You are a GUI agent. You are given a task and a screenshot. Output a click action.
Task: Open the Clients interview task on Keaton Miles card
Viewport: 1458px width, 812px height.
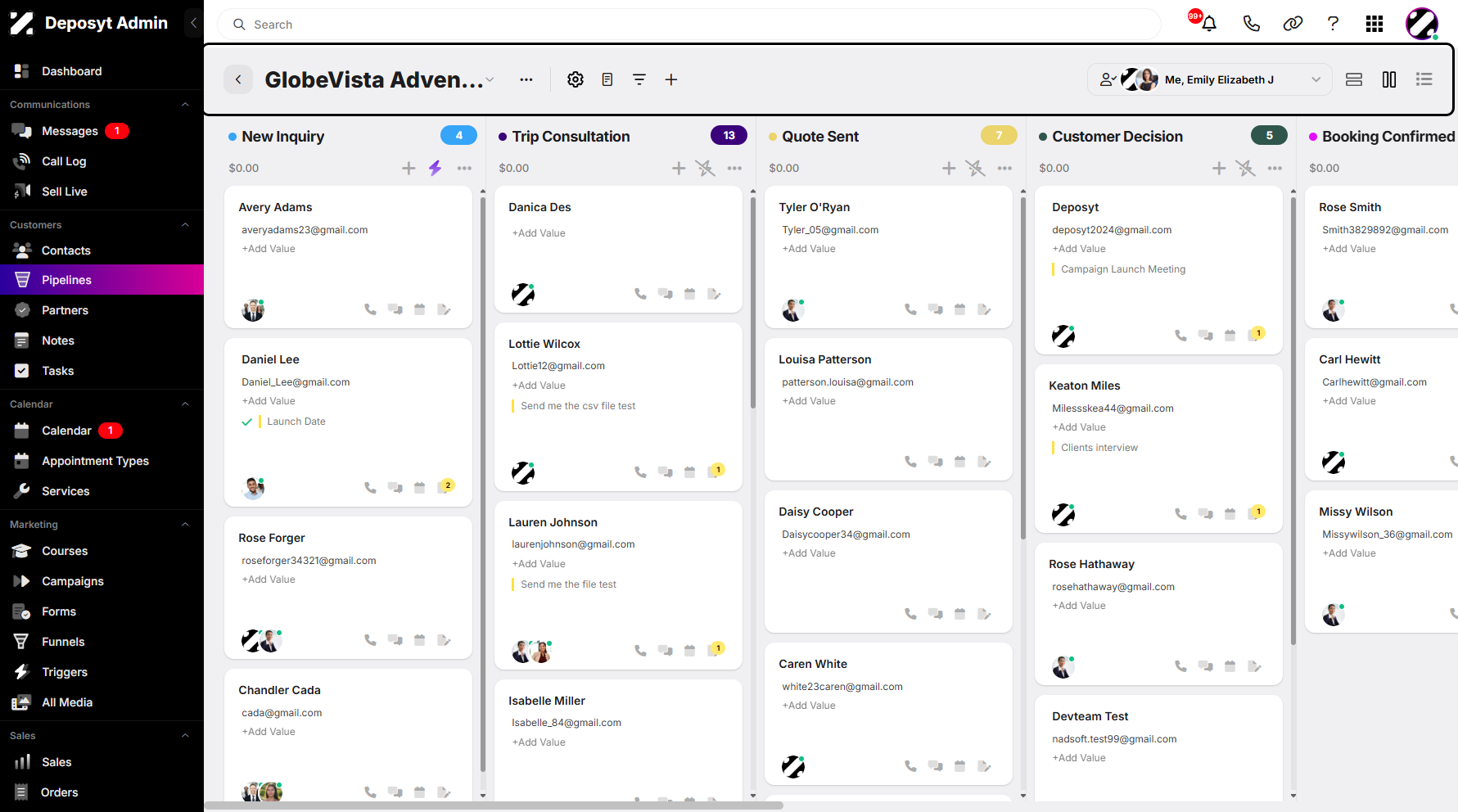1099,448
